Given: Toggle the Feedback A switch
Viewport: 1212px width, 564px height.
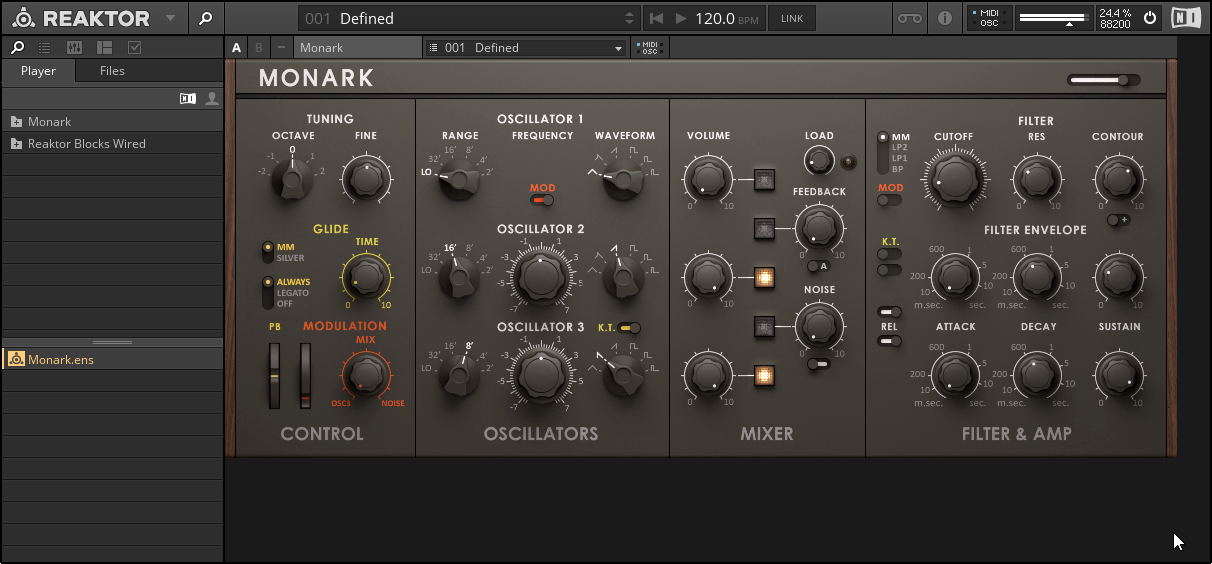Looking at the screenshot, I should coord(818,266).
